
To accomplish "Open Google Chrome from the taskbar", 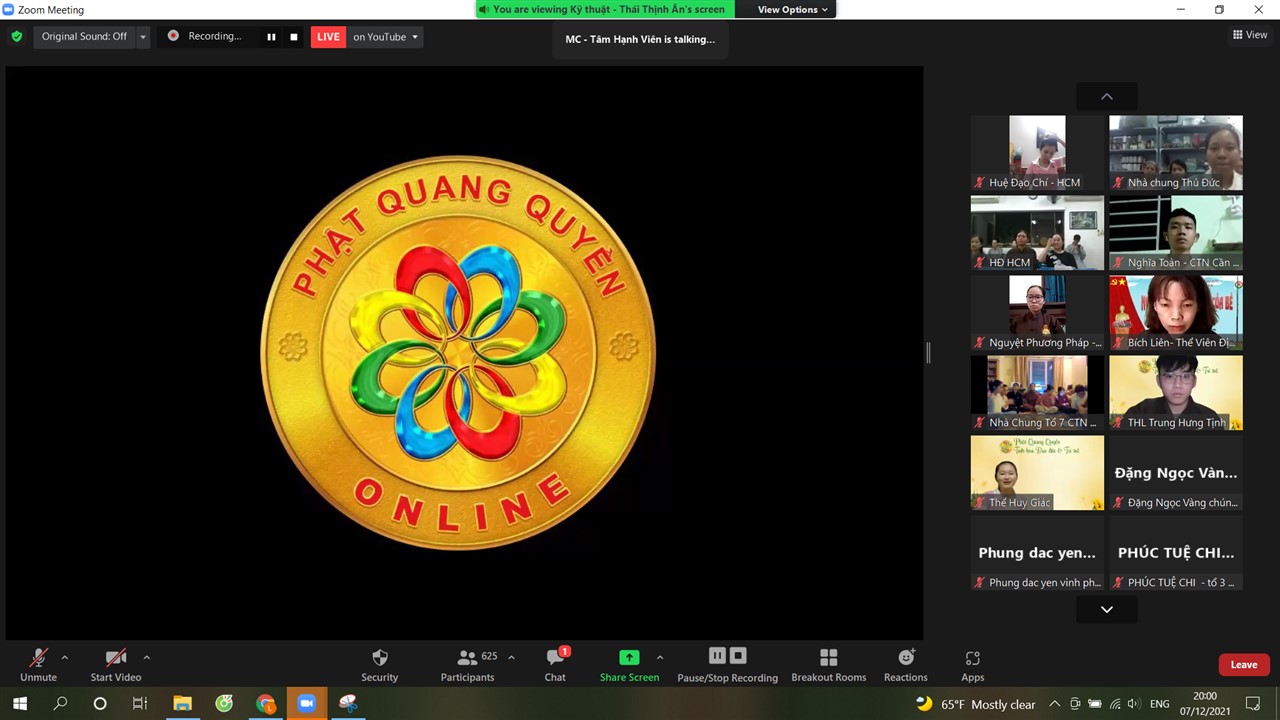I will pos(265,704).
